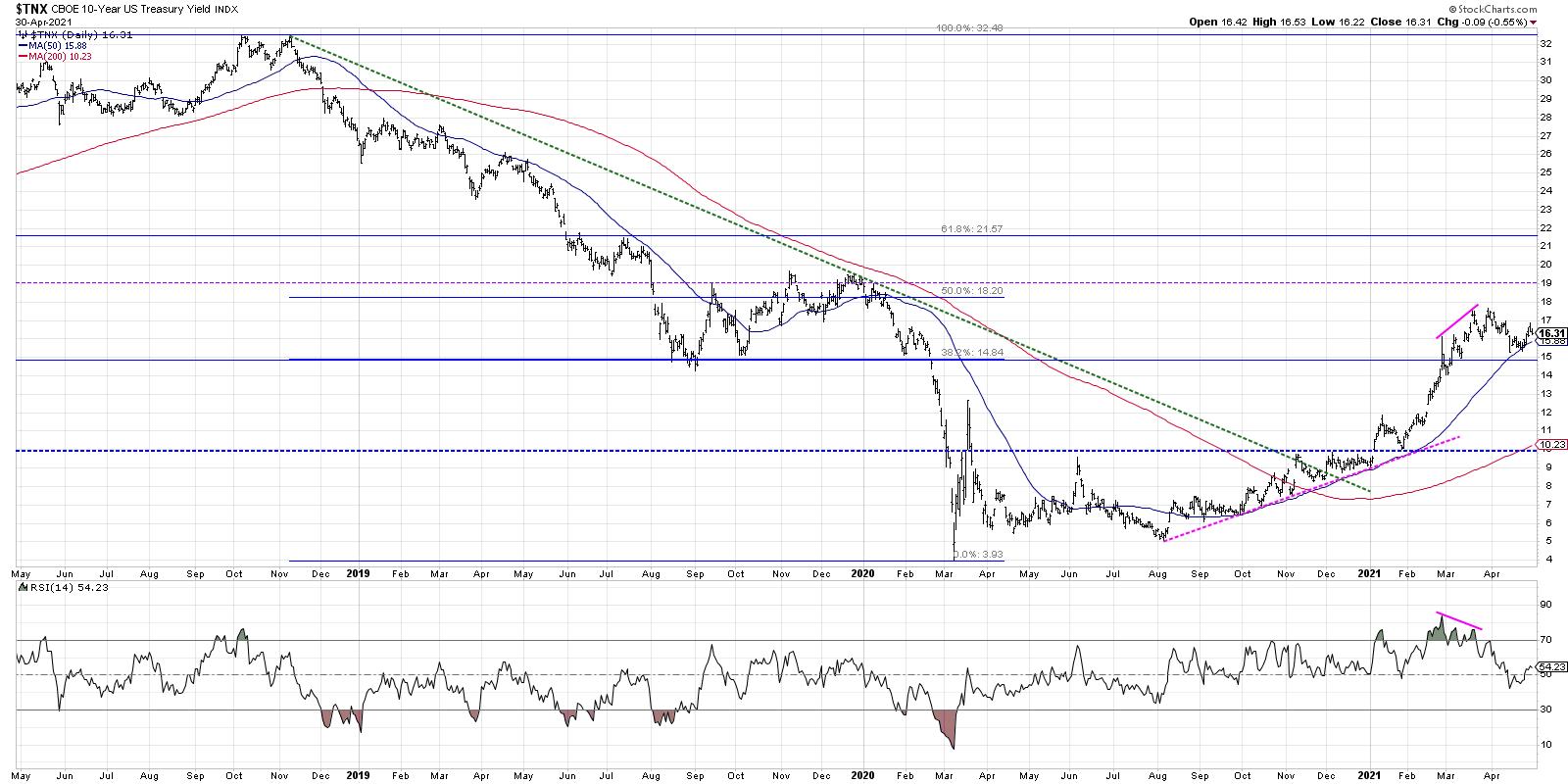This screenshot has height=784, width=1568.
Task: Click the red MA(200) legend line swatch
Action: click(x=23, y=56)
